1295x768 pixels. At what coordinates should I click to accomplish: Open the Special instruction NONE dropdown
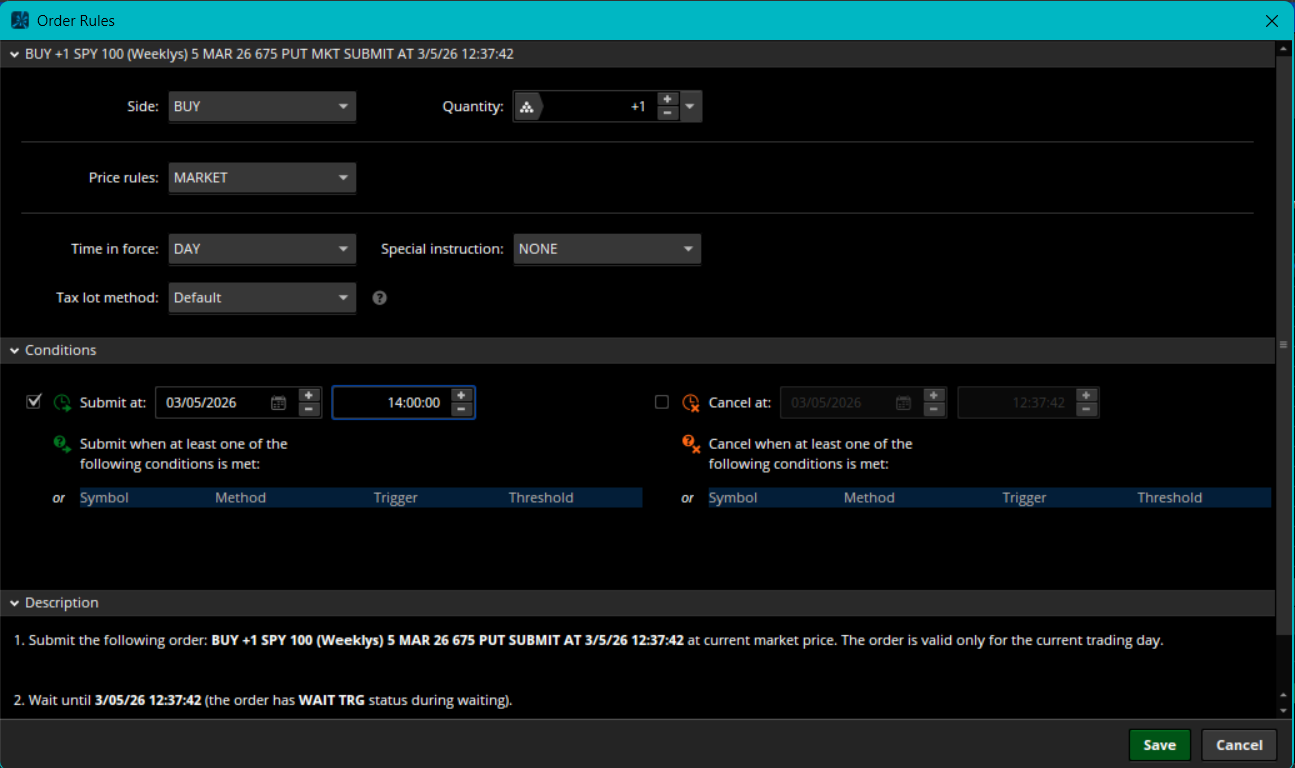click(x=607, y=249)
